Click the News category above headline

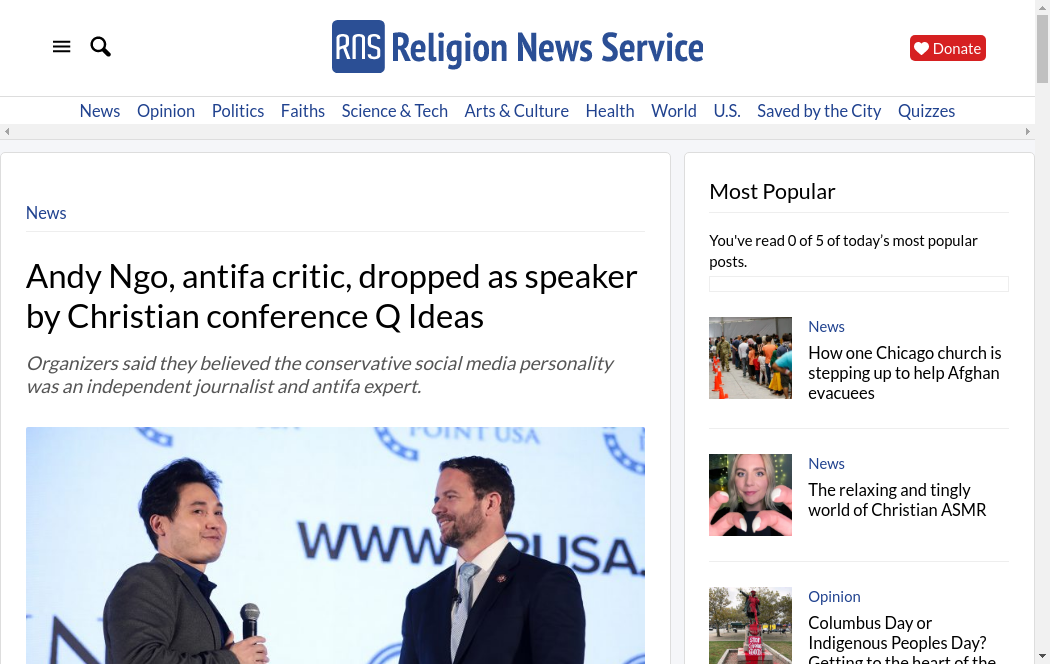(x=46, y=213)
